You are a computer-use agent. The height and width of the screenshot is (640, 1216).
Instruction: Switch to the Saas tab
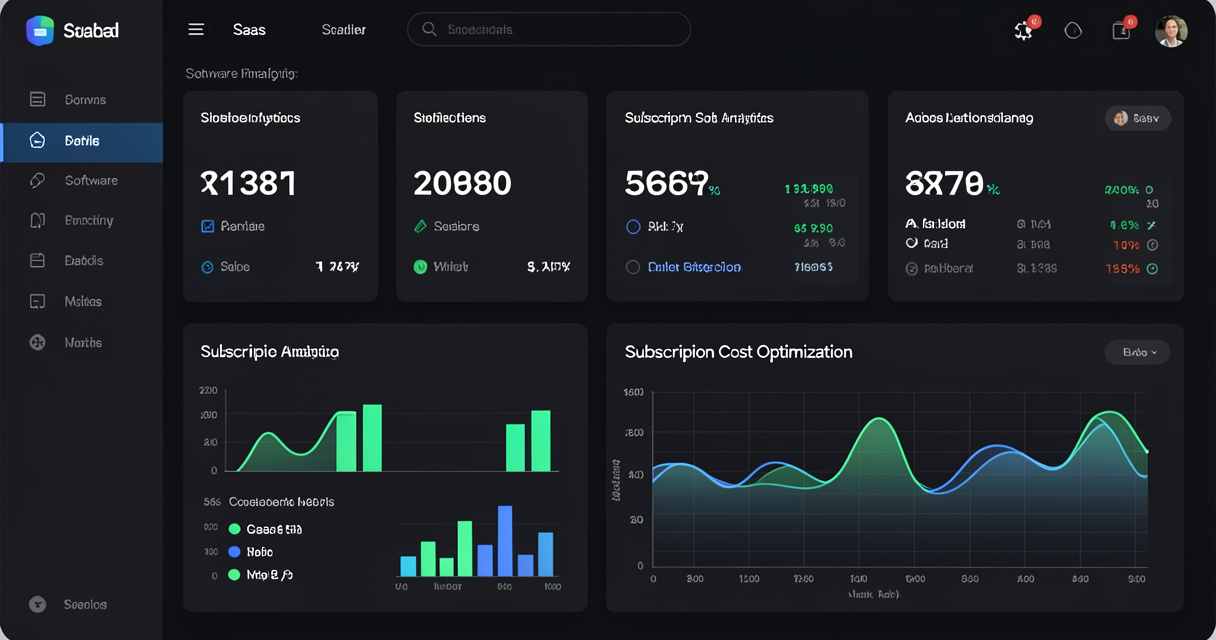pyautogui.click(x=249, y=30)
